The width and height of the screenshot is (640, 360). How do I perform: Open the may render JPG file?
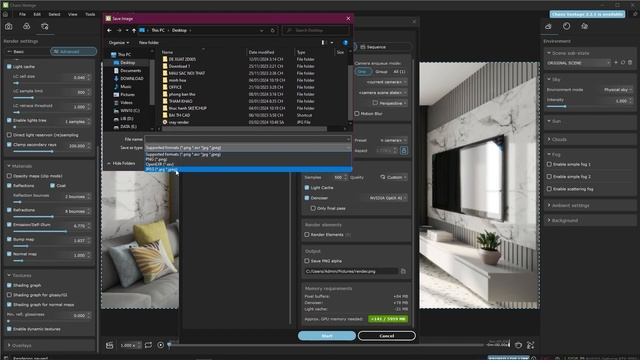coord(179,122)
